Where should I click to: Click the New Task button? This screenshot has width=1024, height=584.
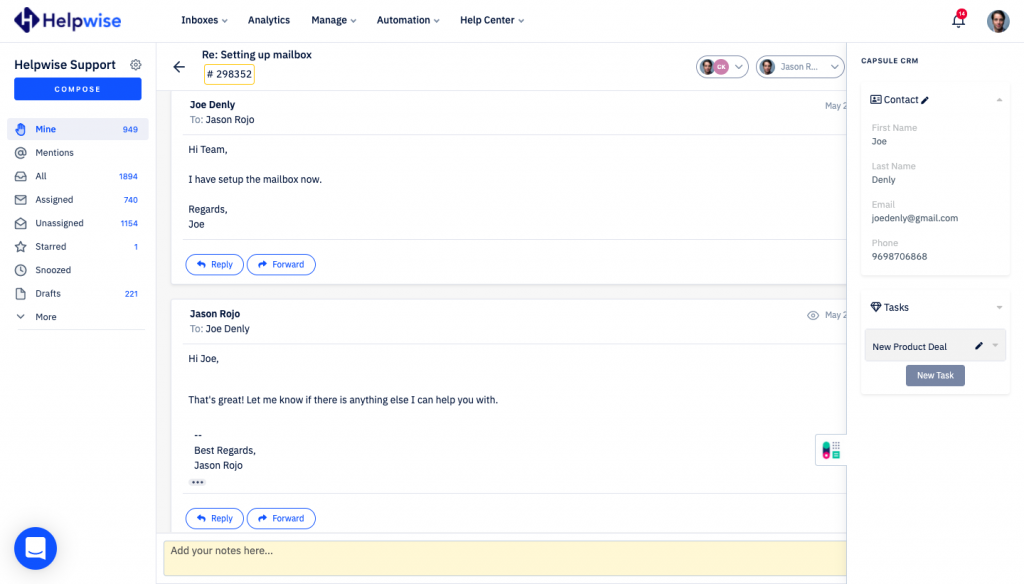coord(935,376)
